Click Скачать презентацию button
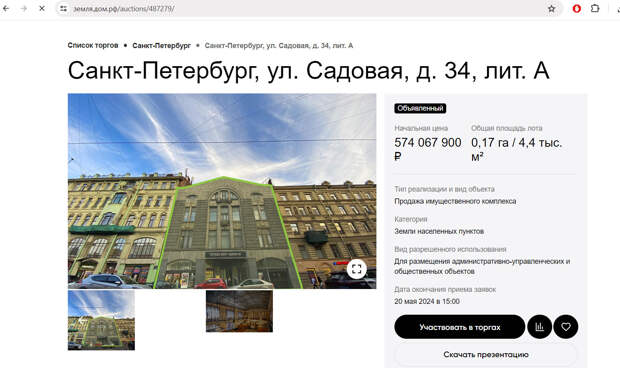This screenshot has width=620, height=368. 486,355
